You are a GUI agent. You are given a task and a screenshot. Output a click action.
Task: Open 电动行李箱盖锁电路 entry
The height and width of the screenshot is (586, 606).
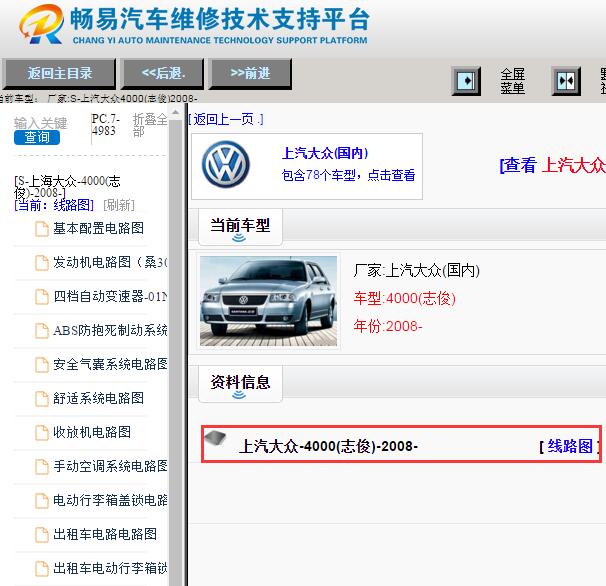coord(110,500)
